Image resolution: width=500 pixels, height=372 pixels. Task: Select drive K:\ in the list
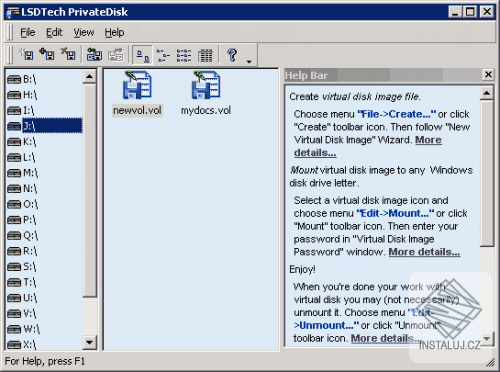point(22,142)
